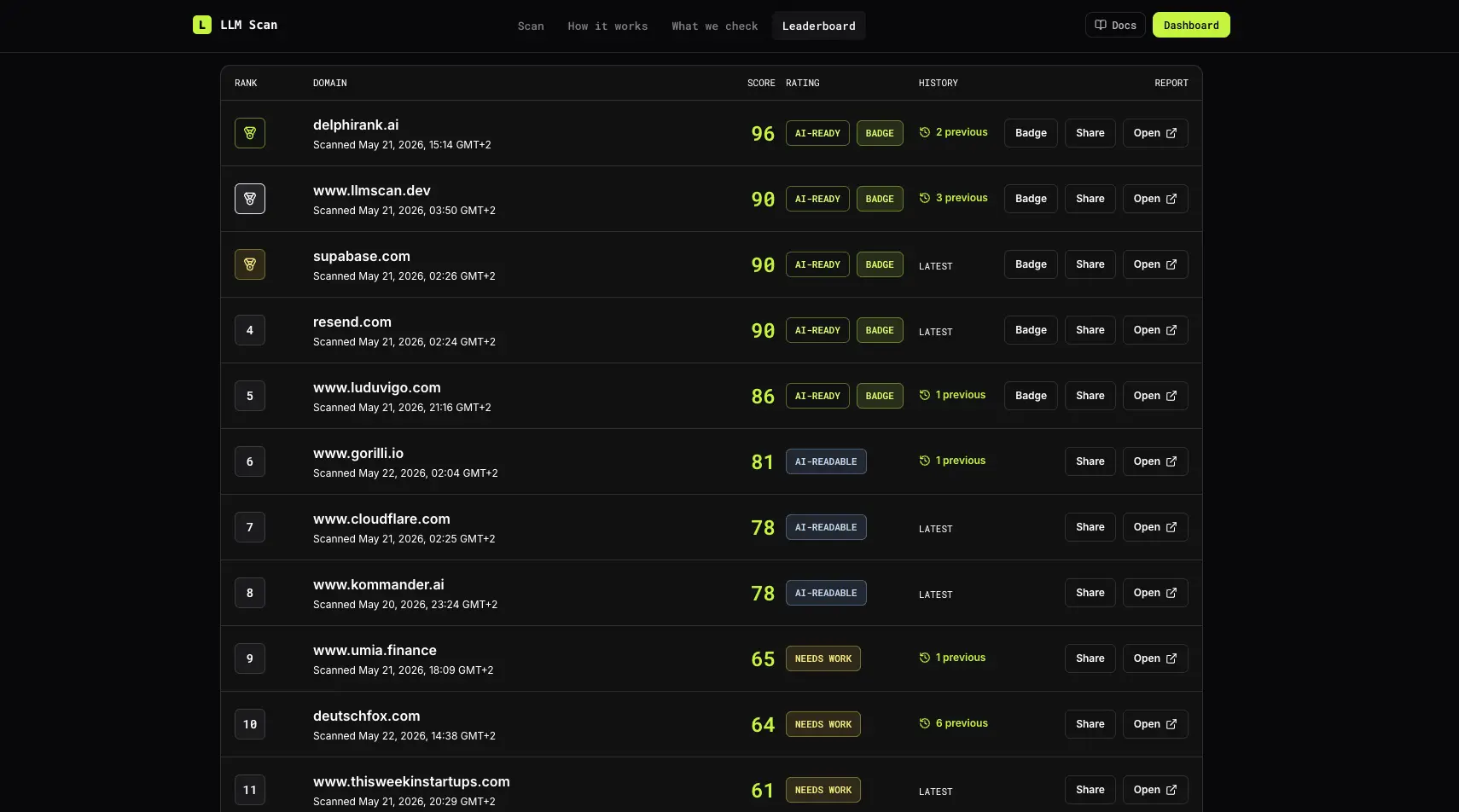Viewport: 1459px width, 812px height.
Task: Click external link icon in www.kommander.ai Open
Action: coord(1171,593)
